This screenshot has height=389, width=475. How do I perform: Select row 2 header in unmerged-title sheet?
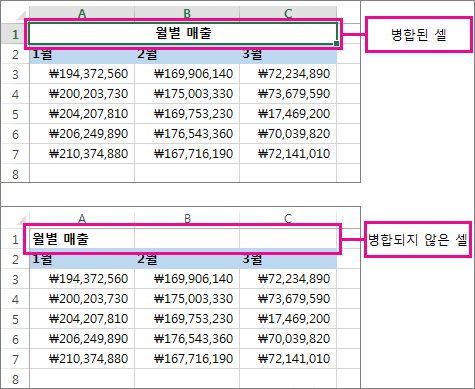point(15,259)
